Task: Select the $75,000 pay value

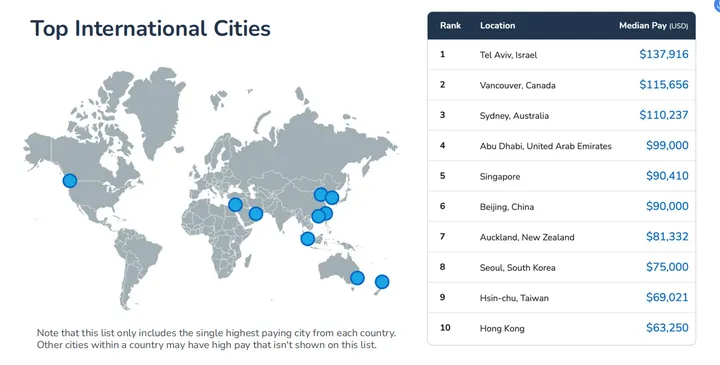Action: [x=667, y=267]
